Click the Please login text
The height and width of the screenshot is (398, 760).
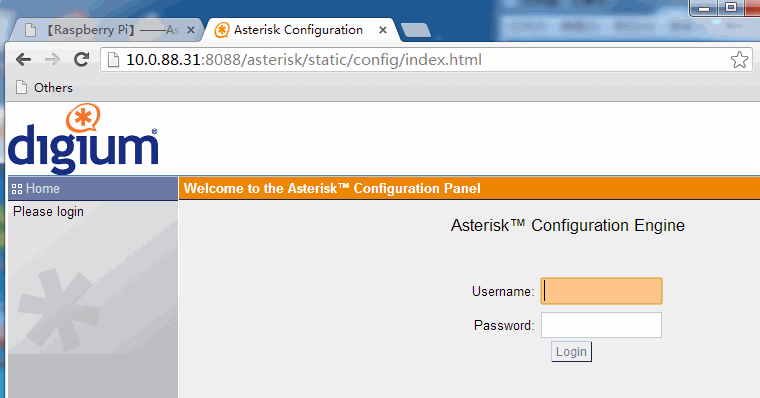point(48,212)
